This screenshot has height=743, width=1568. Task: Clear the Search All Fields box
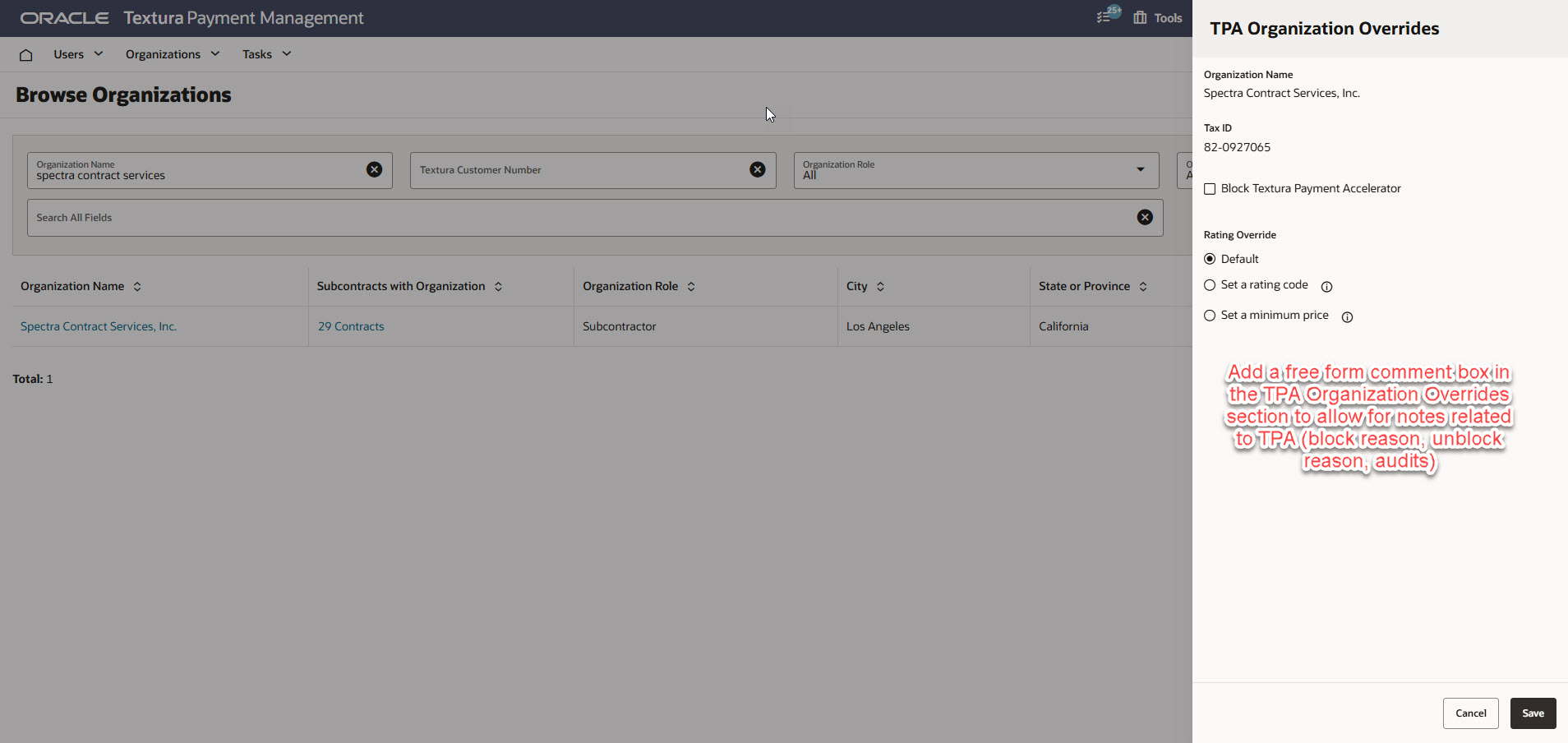[1145, 217]
